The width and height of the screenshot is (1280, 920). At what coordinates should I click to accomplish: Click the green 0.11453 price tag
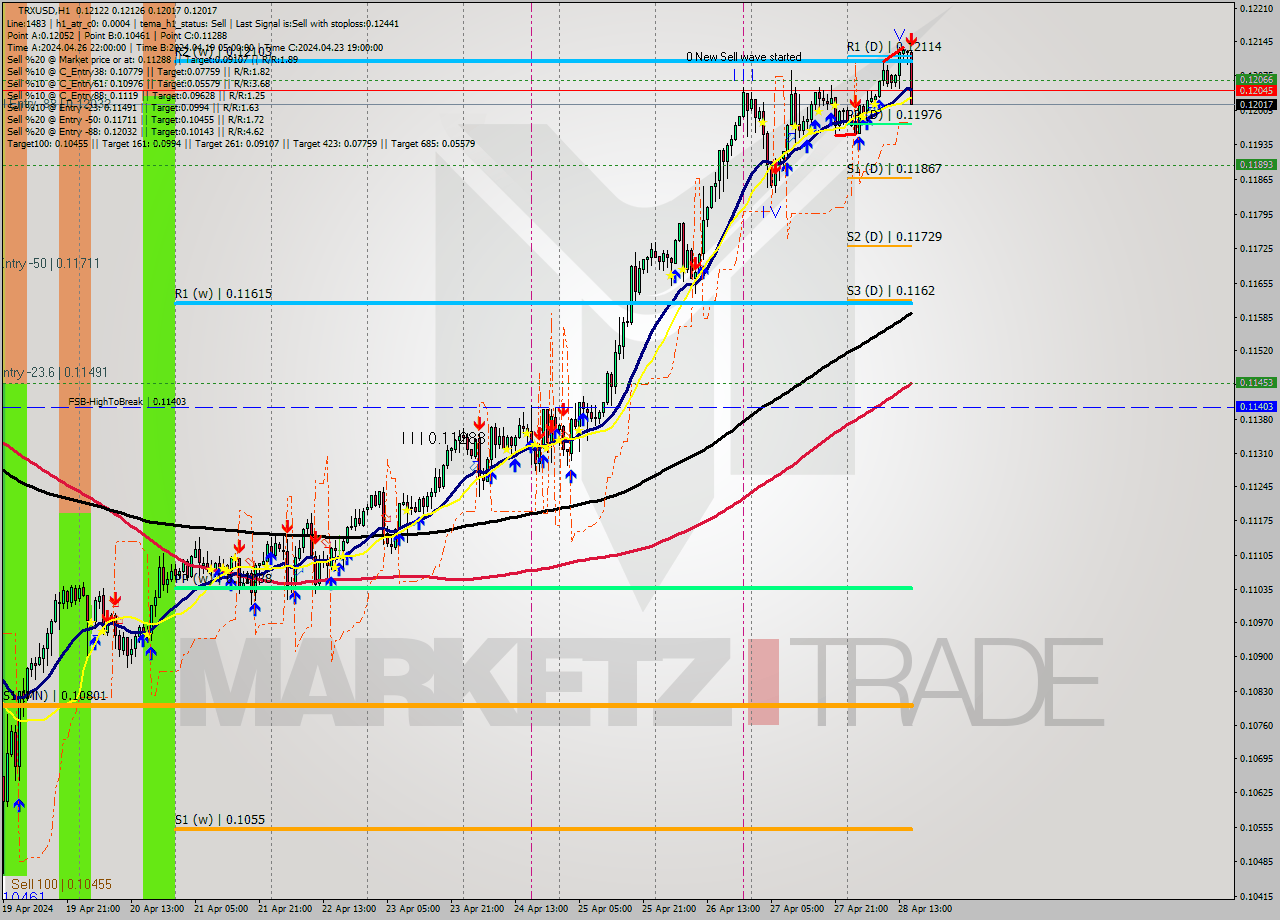click(1256, 382)
